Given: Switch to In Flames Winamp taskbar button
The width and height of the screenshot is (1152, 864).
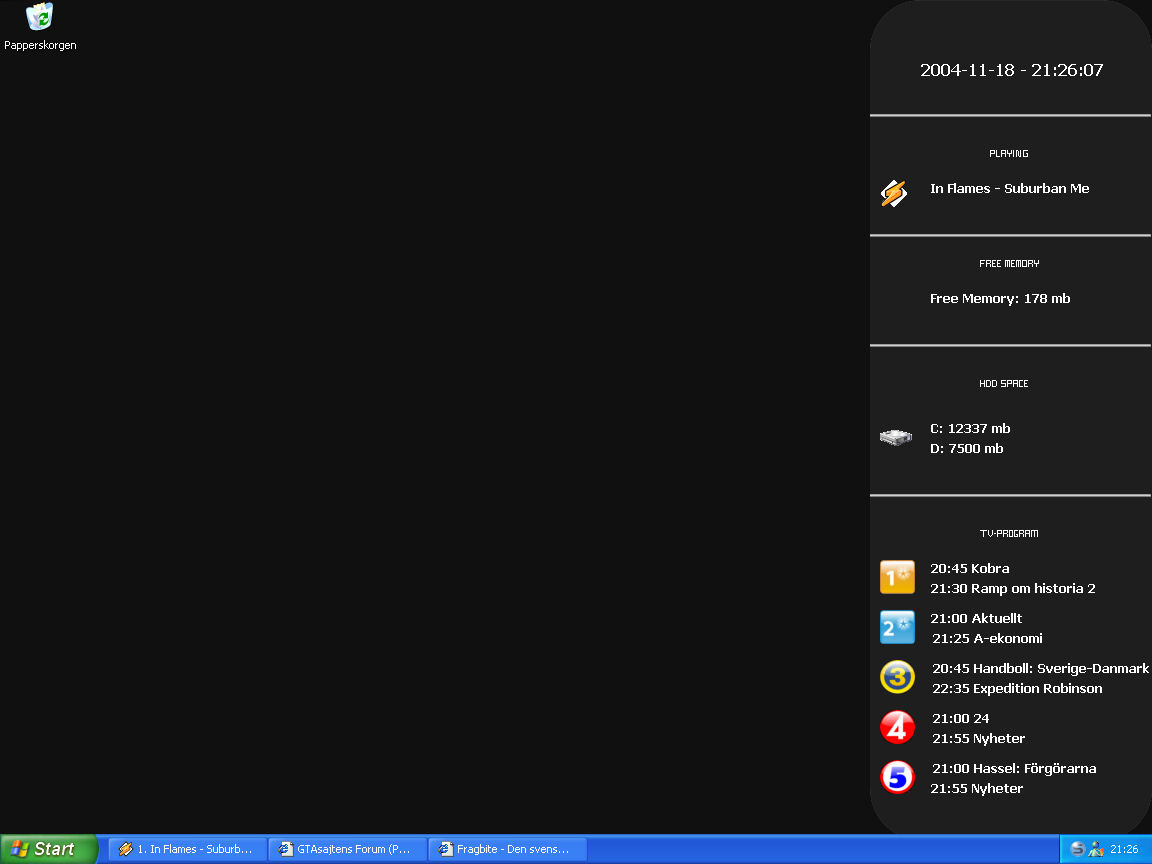Looking at the screenshot, I should 187,849.
